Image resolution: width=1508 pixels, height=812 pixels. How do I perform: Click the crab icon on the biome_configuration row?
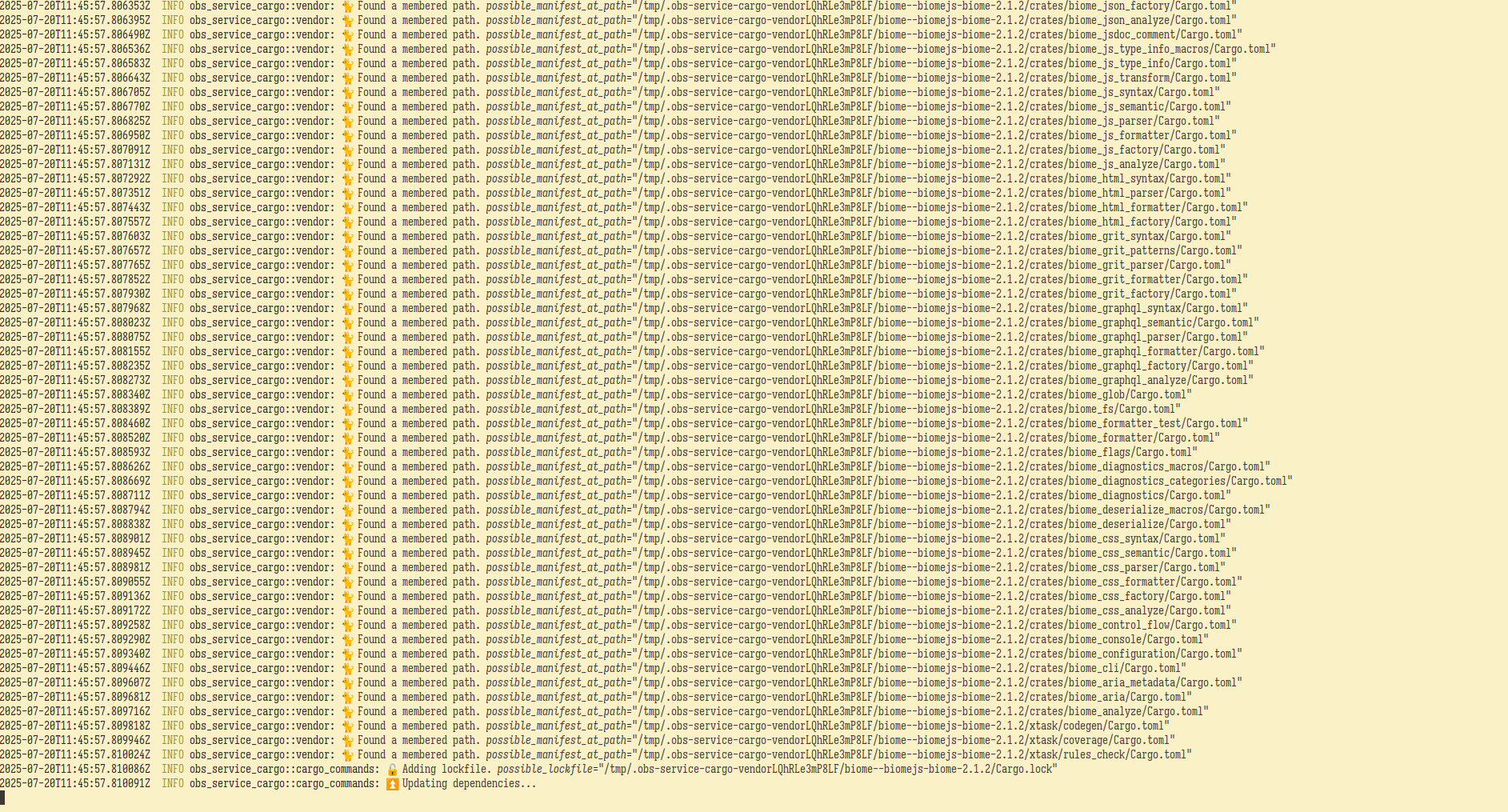[x=347, y=654]
